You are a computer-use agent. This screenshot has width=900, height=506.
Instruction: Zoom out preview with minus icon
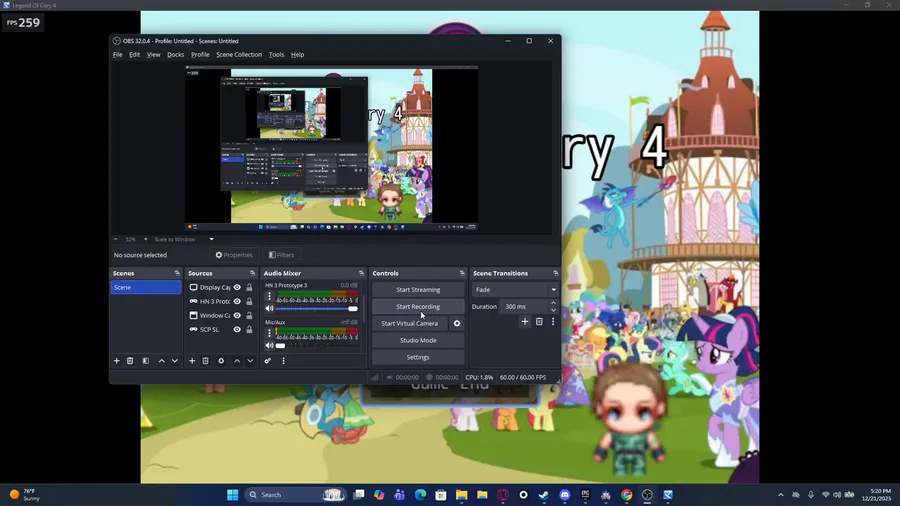pos(115,239)
